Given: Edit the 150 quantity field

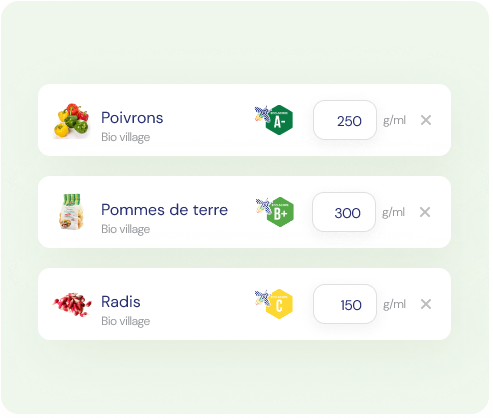Looking at the screenshot, I should click(x=345, y=304).
